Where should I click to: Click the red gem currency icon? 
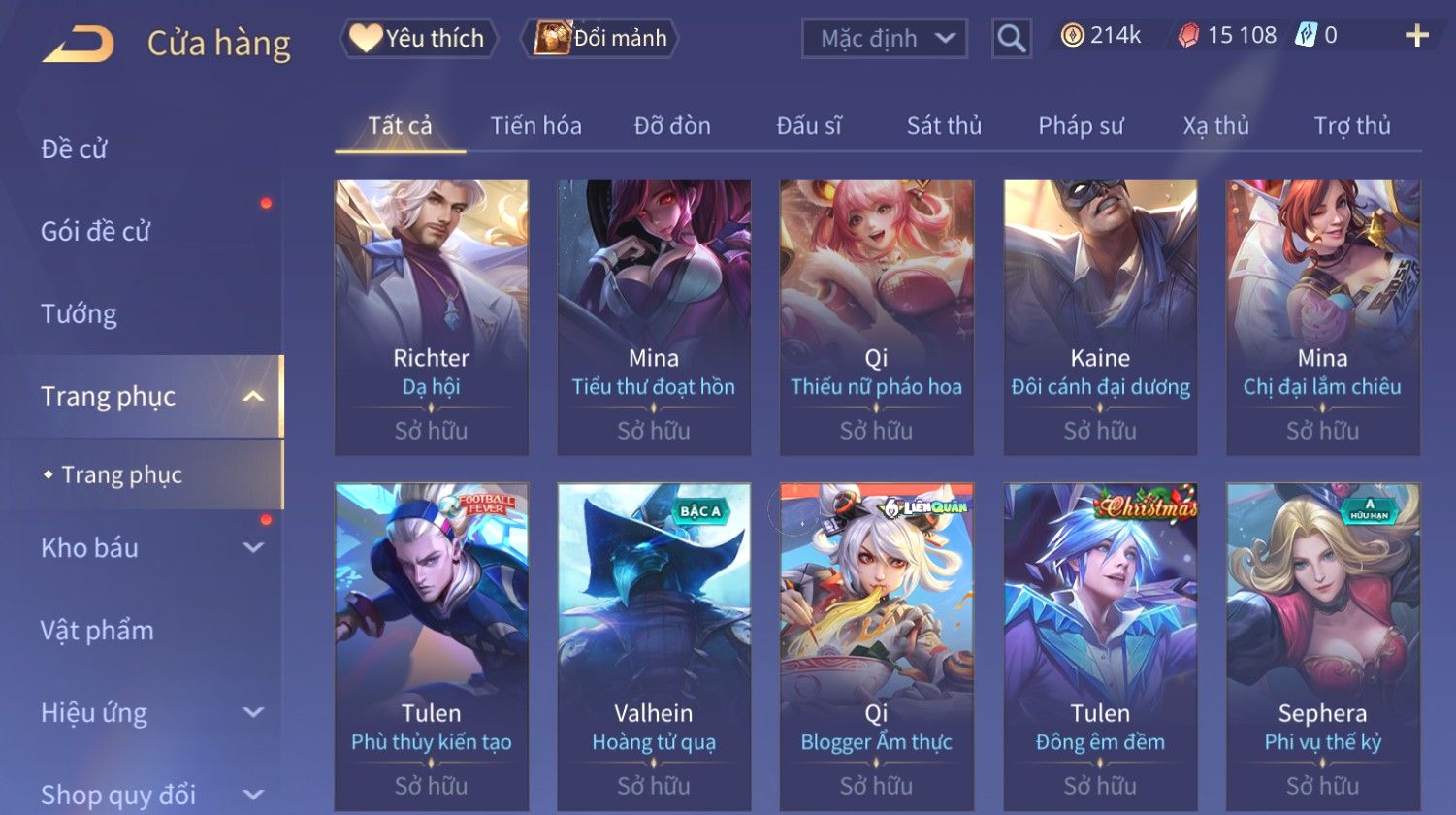click(x=1188, y=36)
